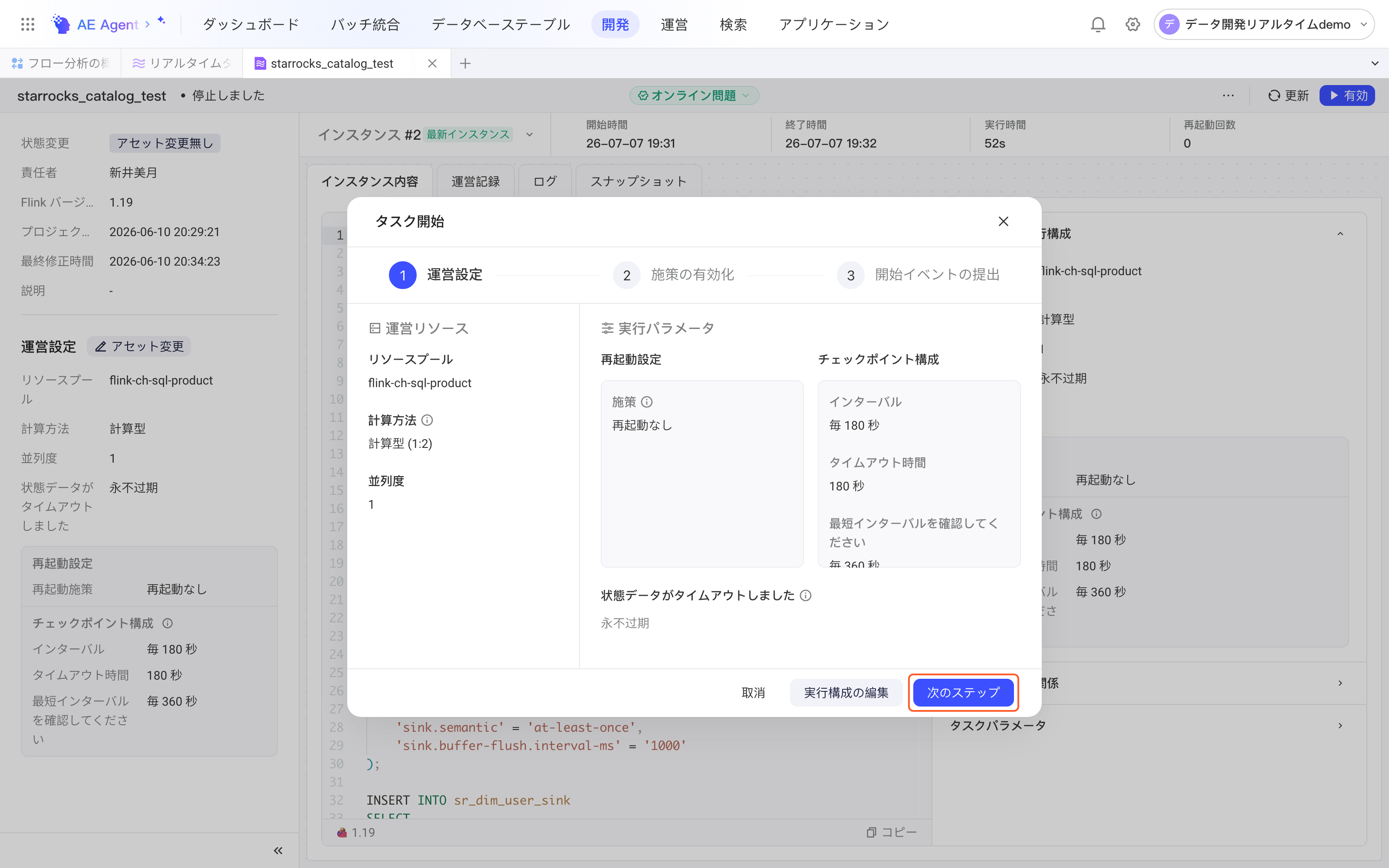Select step 3 開始イベントの提出
This screenshot has height=868, width=1389.
click(x=918, y=275)
